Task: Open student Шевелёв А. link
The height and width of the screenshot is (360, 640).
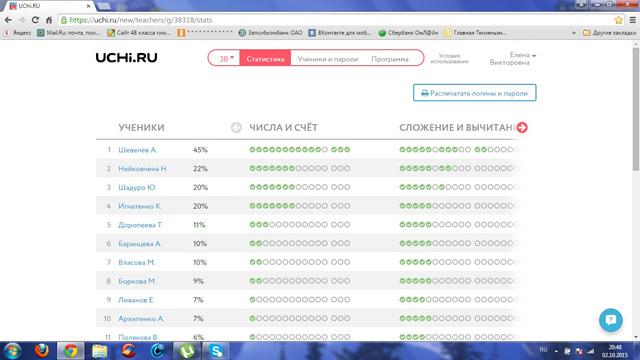Action: (x=138, y=150)
